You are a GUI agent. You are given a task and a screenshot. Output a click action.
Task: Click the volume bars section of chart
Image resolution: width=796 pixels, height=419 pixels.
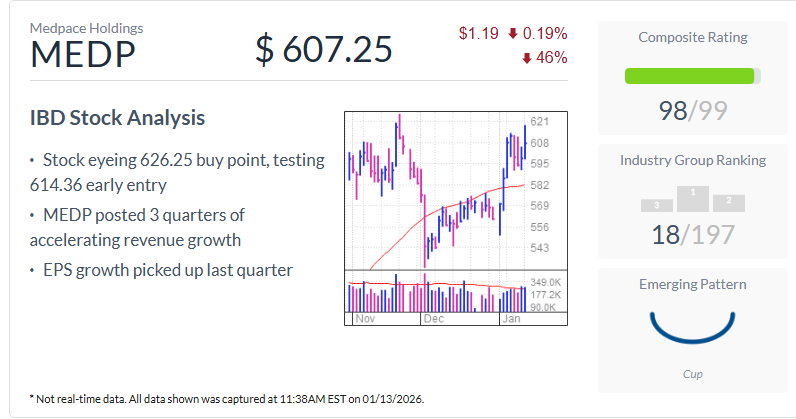(x=437, y=292)
